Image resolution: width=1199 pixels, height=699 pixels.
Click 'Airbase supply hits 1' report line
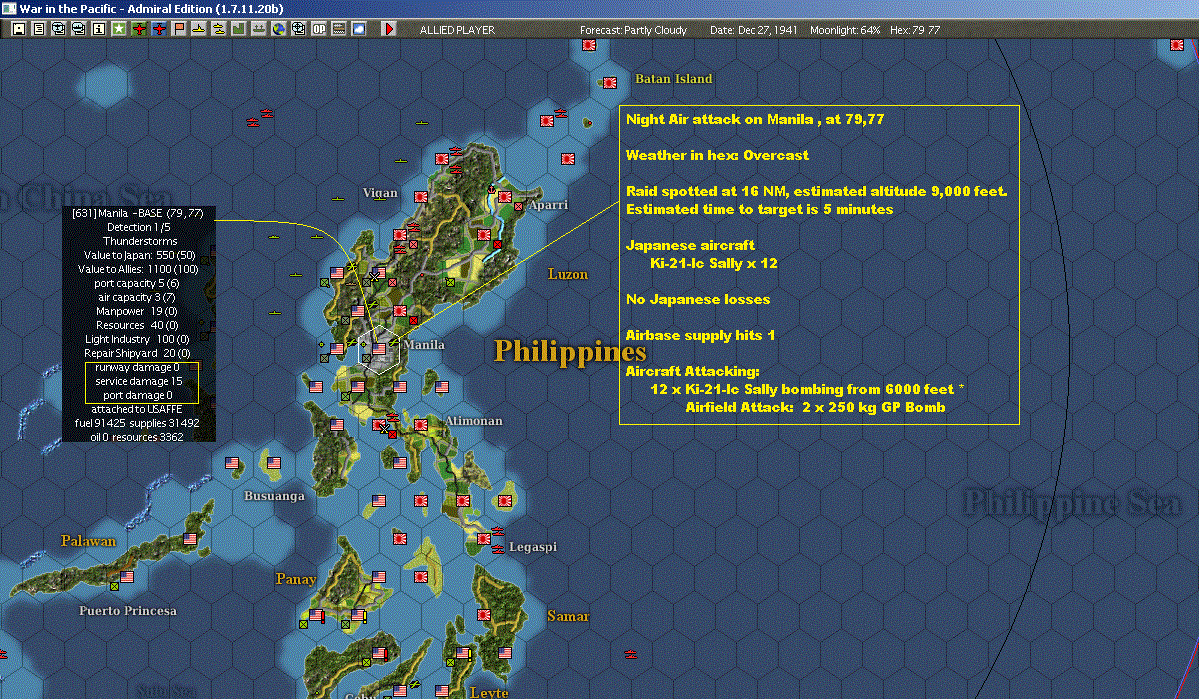(700, 335)
